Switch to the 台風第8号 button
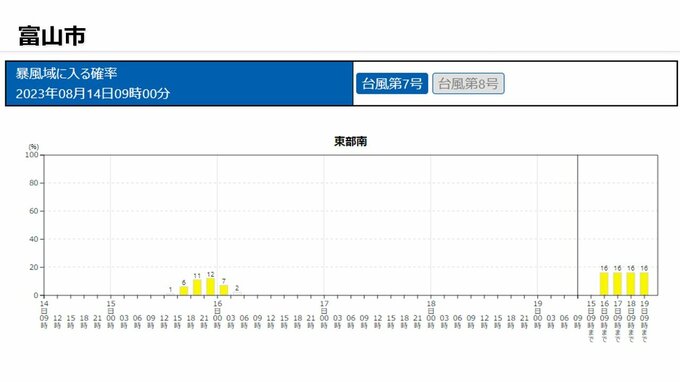The image size is (680, 382). pyautogui.click(x=468, y=83)
